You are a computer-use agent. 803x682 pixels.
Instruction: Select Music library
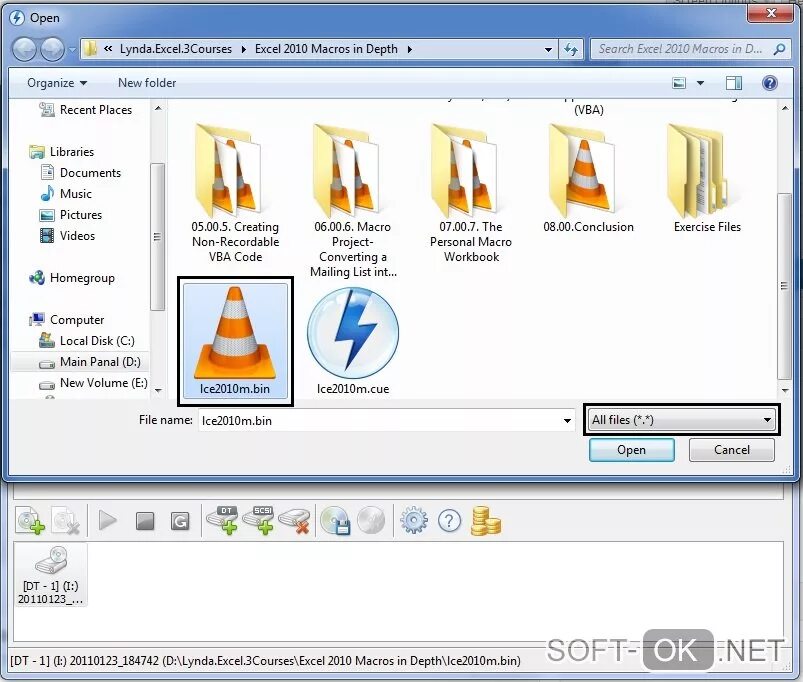click(x=66, y=194)
